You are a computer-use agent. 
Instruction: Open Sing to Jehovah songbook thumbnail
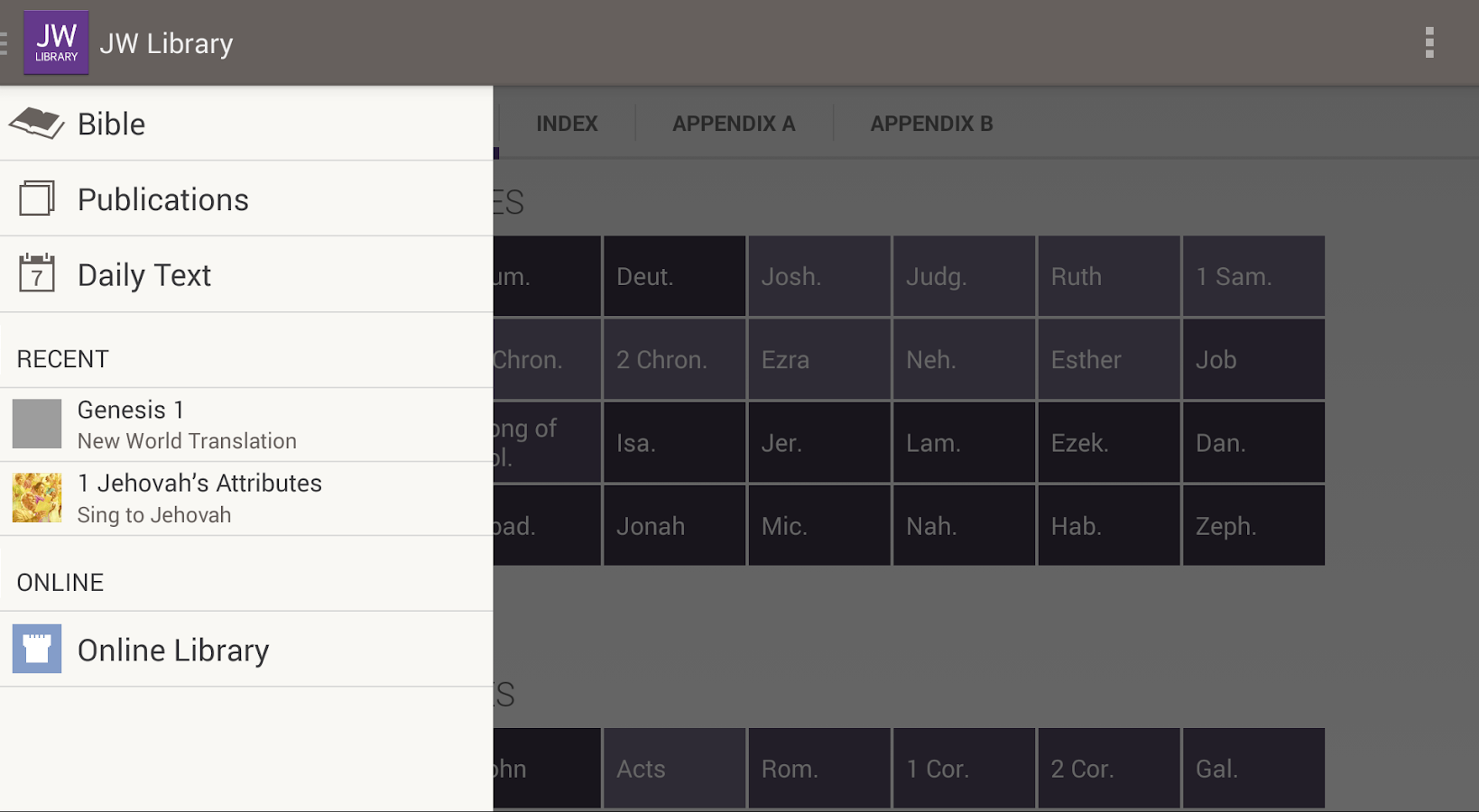pyautogui.click(x=36, y=498)
